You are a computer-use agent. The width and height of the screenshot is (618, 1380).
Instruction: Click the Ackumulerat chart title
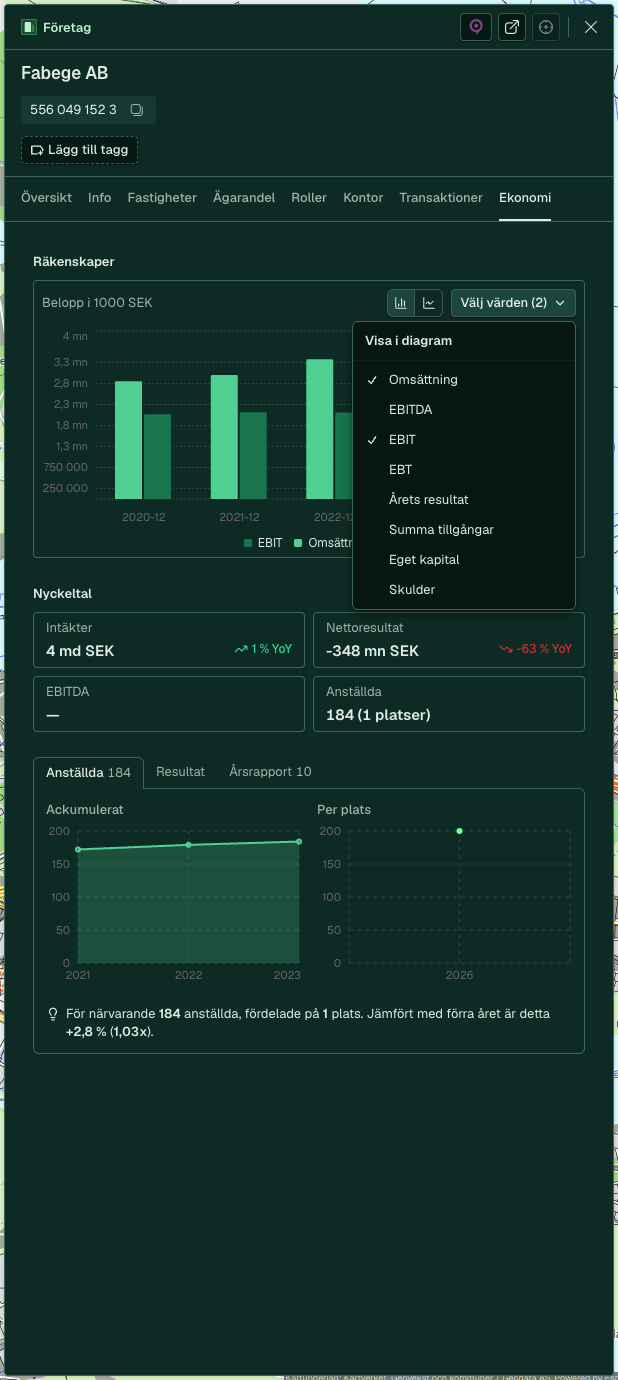[x=85, y=810]
